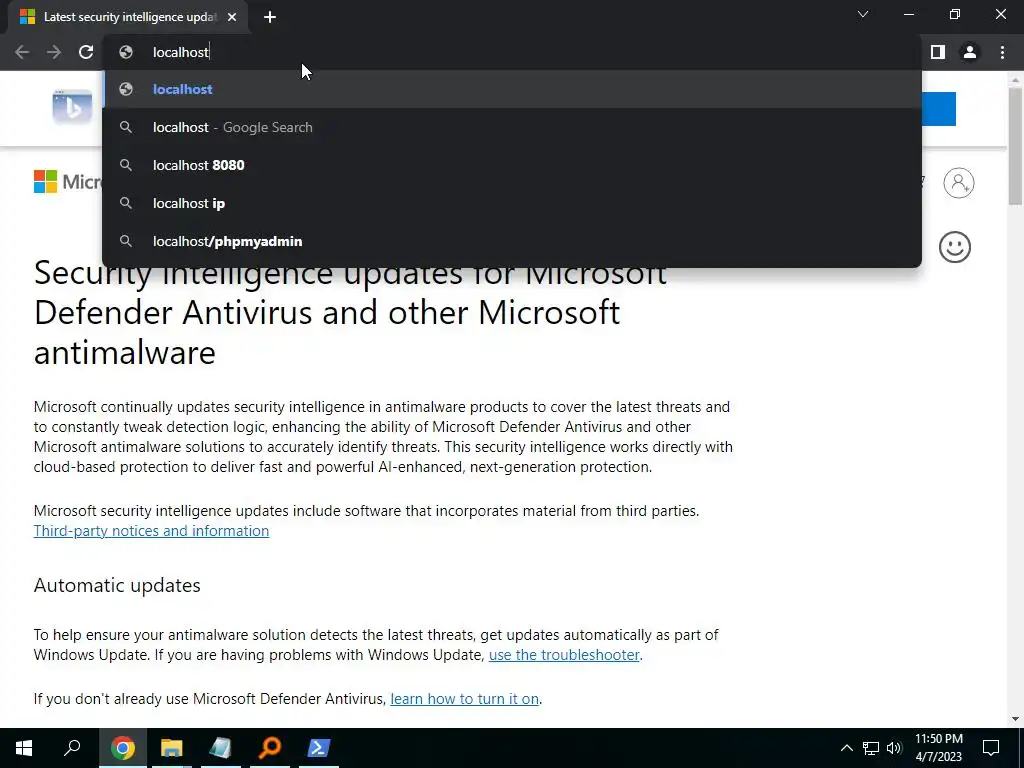Click the Security intelligence updates page heading
The width and height of the screenshot is (1024, 768).
(x=350, y=313)
